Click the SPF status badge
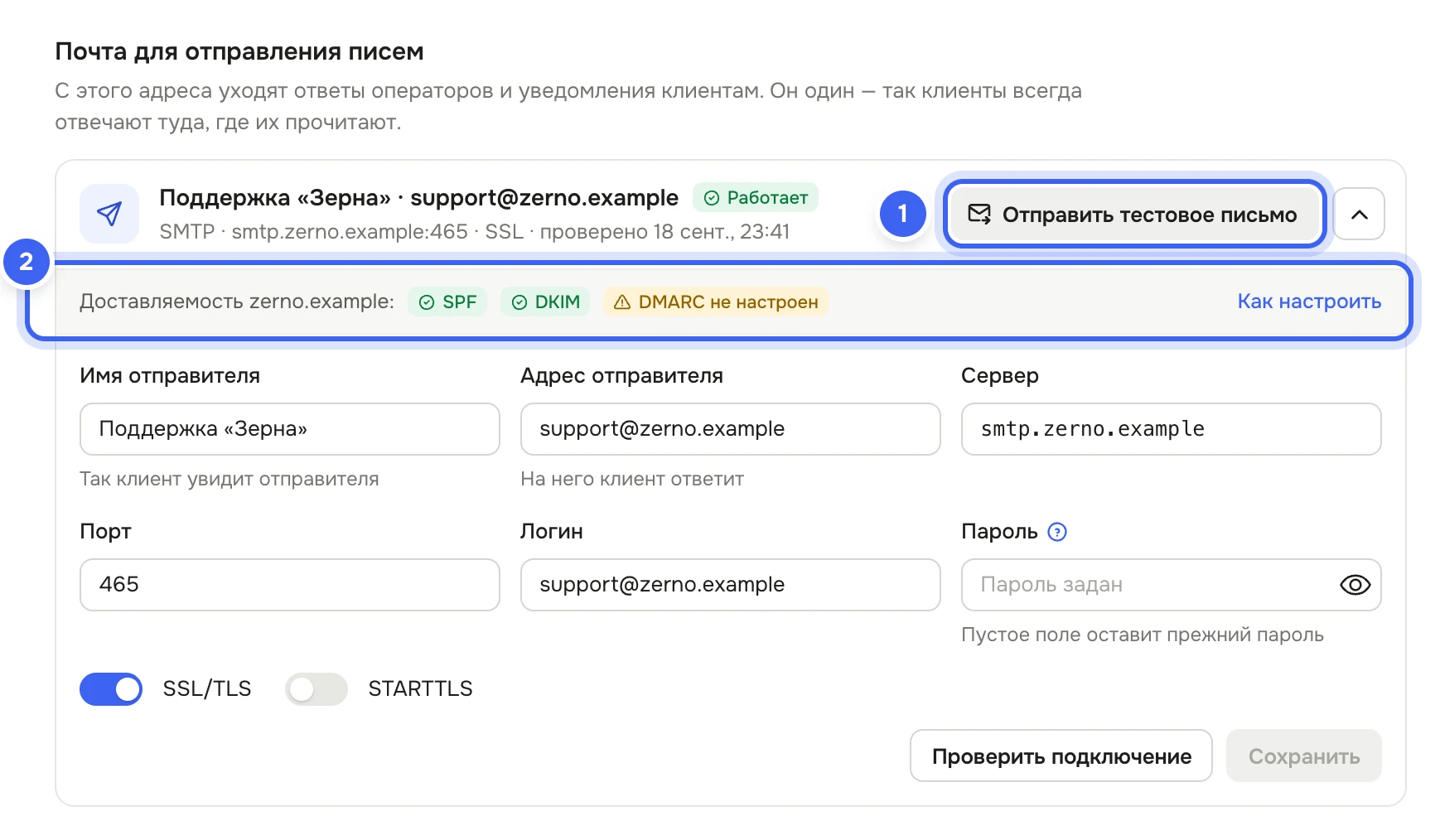This screenshot has height=840, width=1440. click(447, 302)
